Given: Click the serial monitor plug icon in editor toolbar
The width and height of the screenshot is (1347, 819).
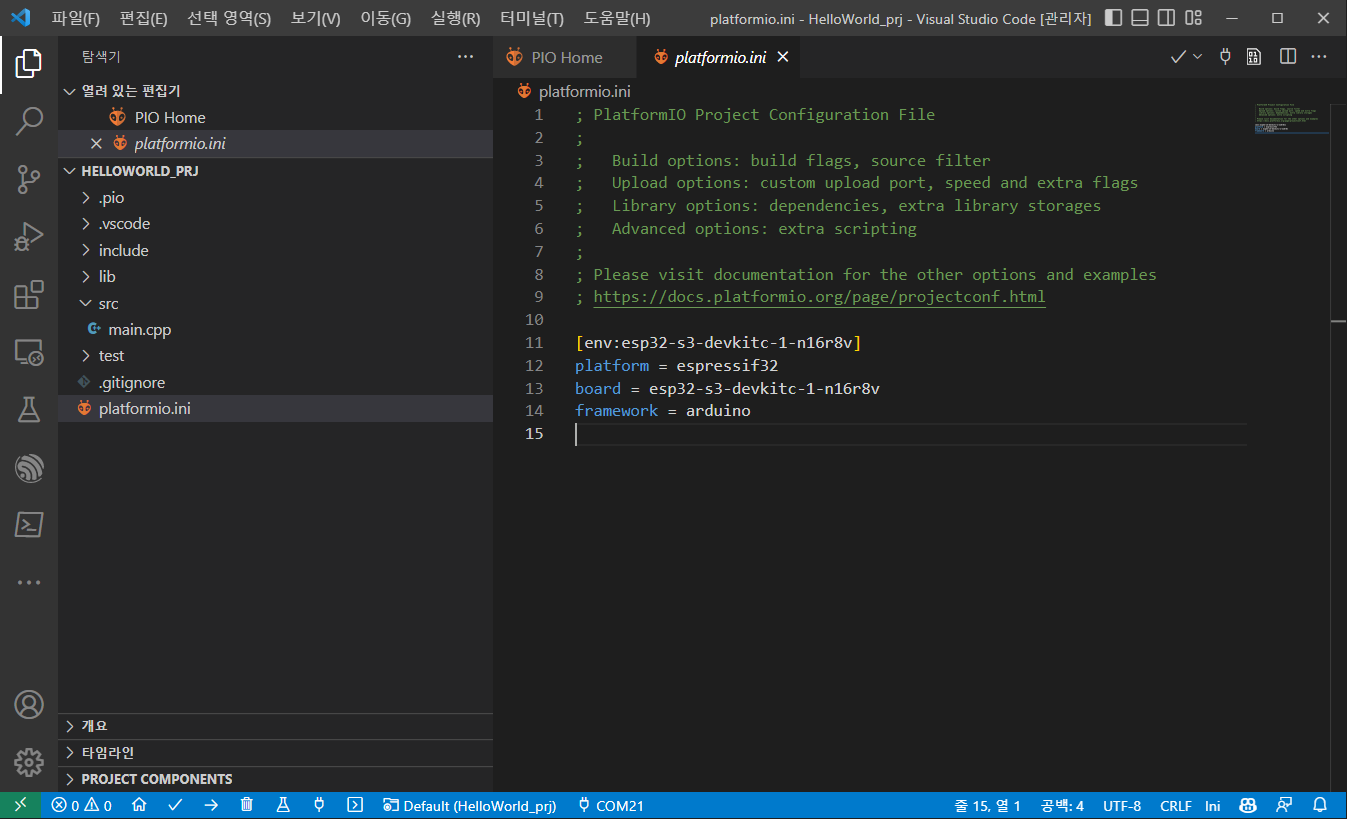Looking at the screenshot, I should [x=1225, y=57].
